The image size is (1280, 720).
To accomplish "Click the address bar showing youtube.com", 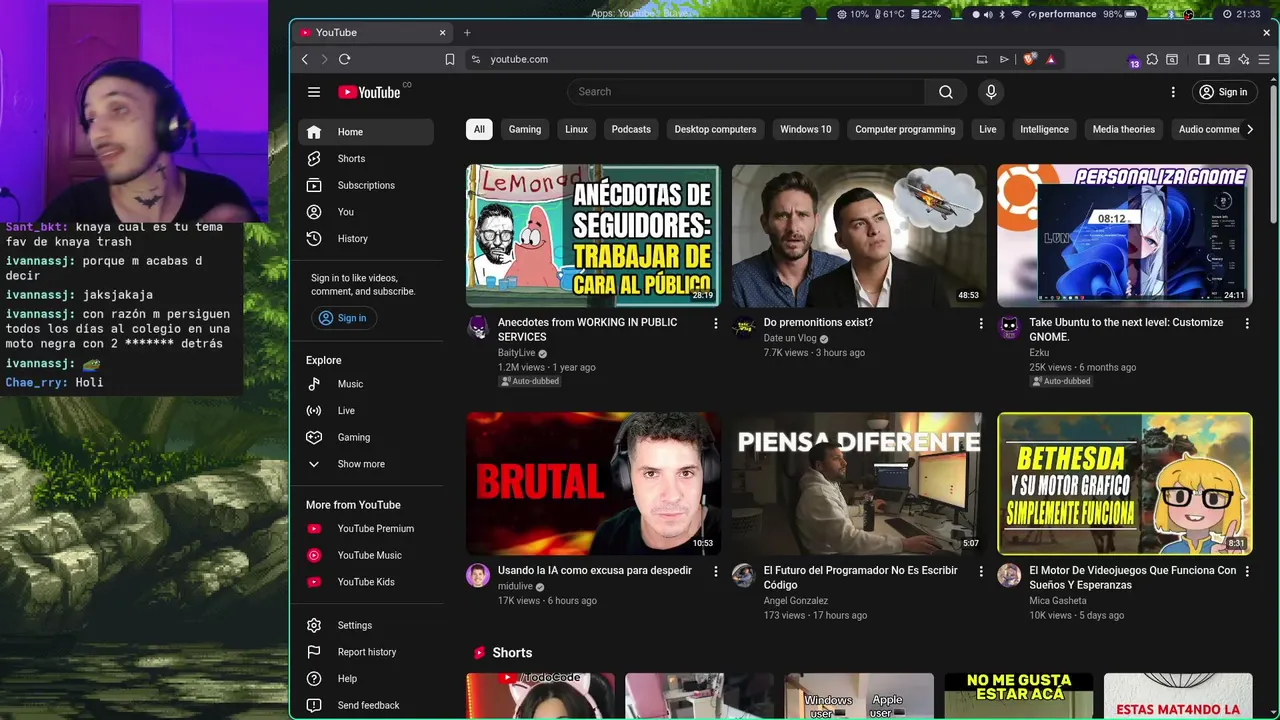I will coord(727,59).
